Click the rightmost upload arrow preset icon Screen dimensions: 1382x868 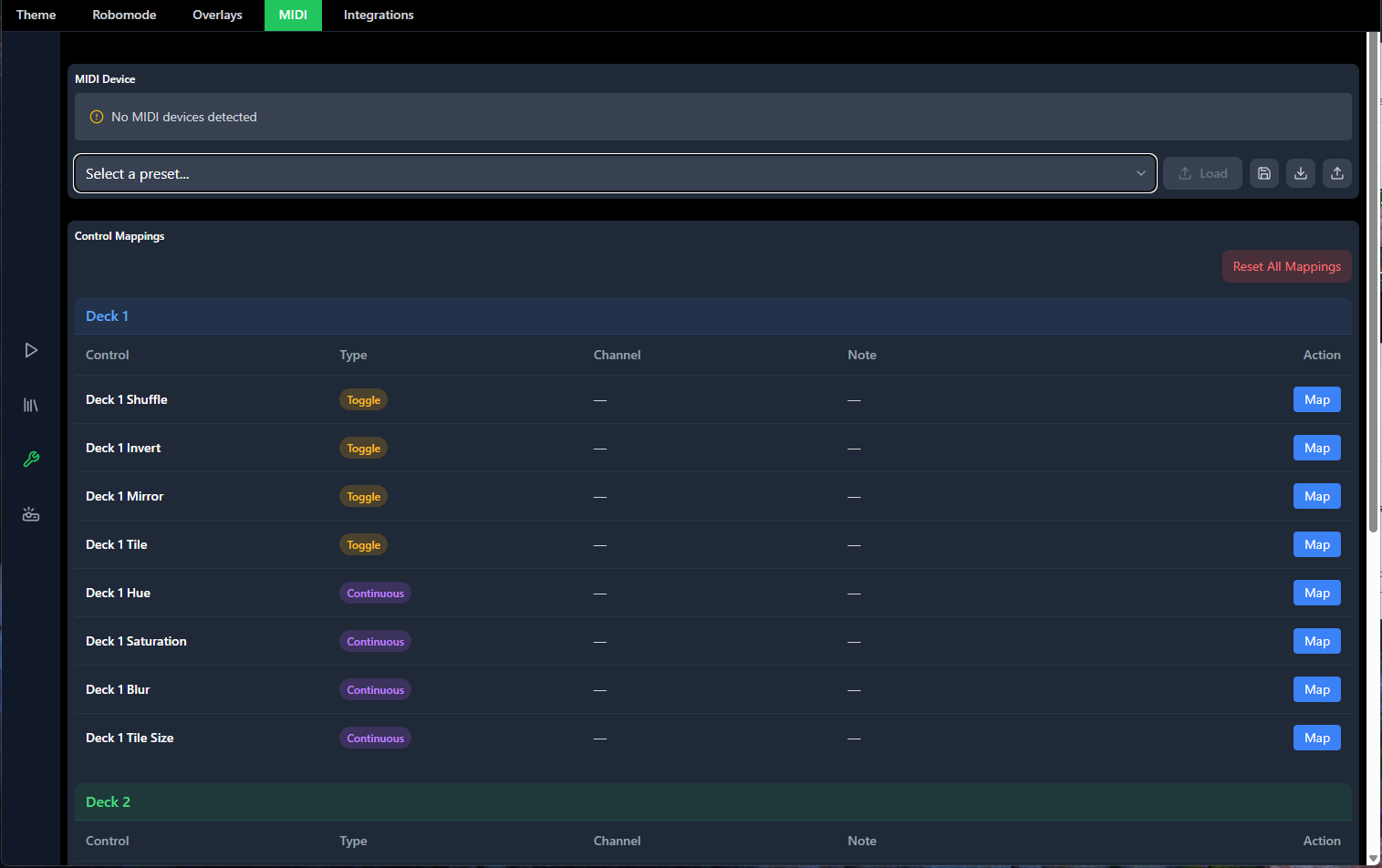pyautogui.click(x=1337, y=173)
